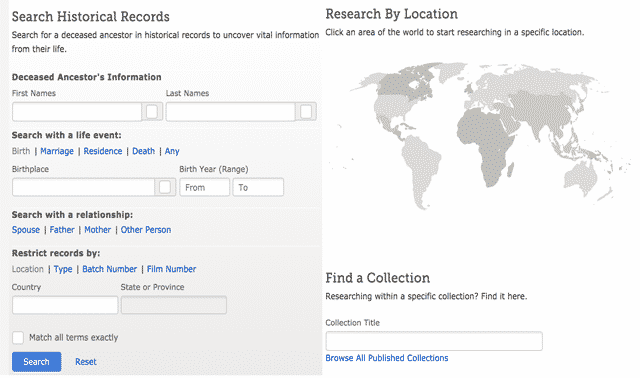Click the Reset link
Screen dimensions: 640x378
(x=86, y=362)
